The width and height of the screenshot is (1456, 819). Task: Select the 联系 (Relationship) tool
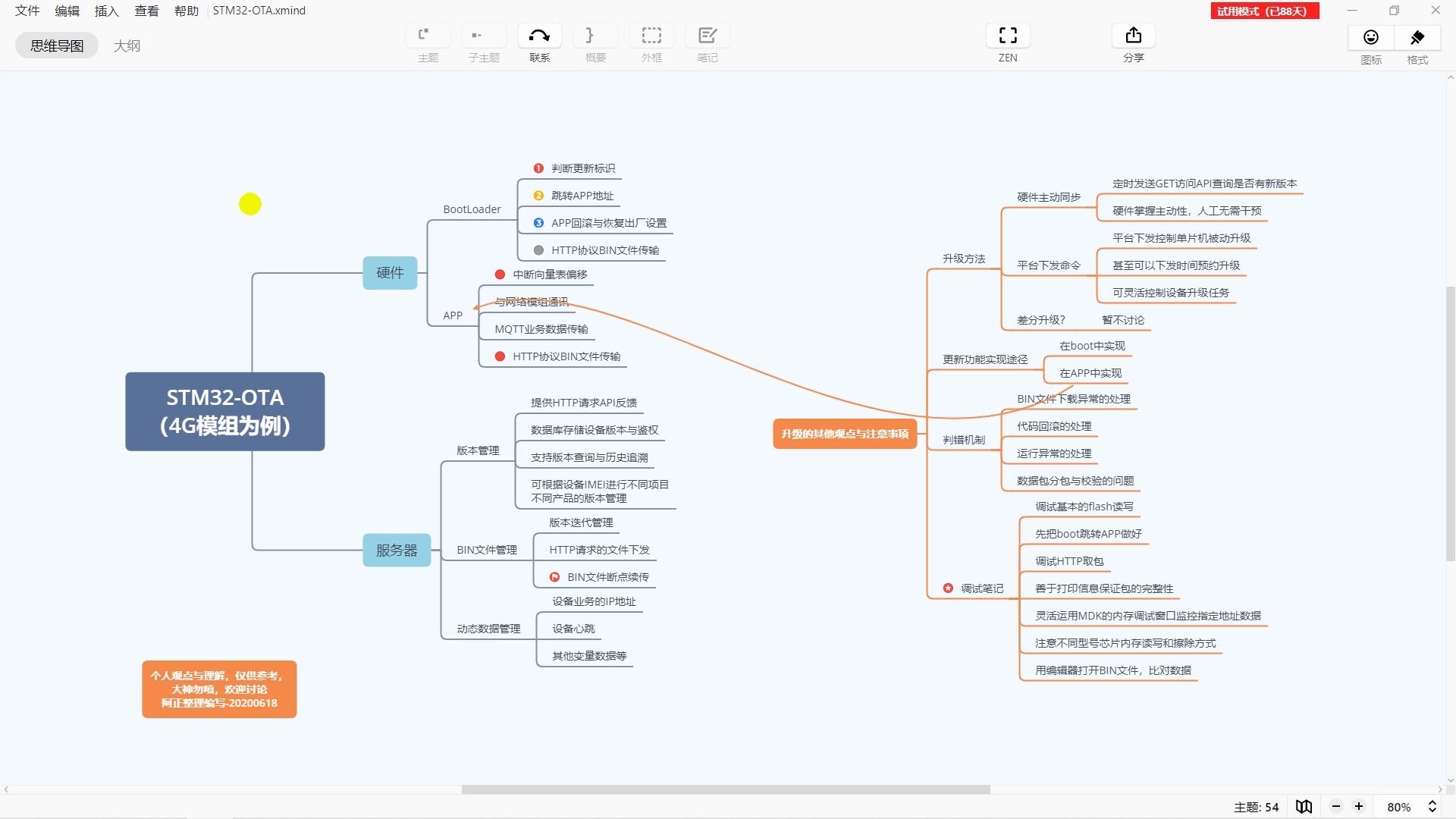(539, 36)
